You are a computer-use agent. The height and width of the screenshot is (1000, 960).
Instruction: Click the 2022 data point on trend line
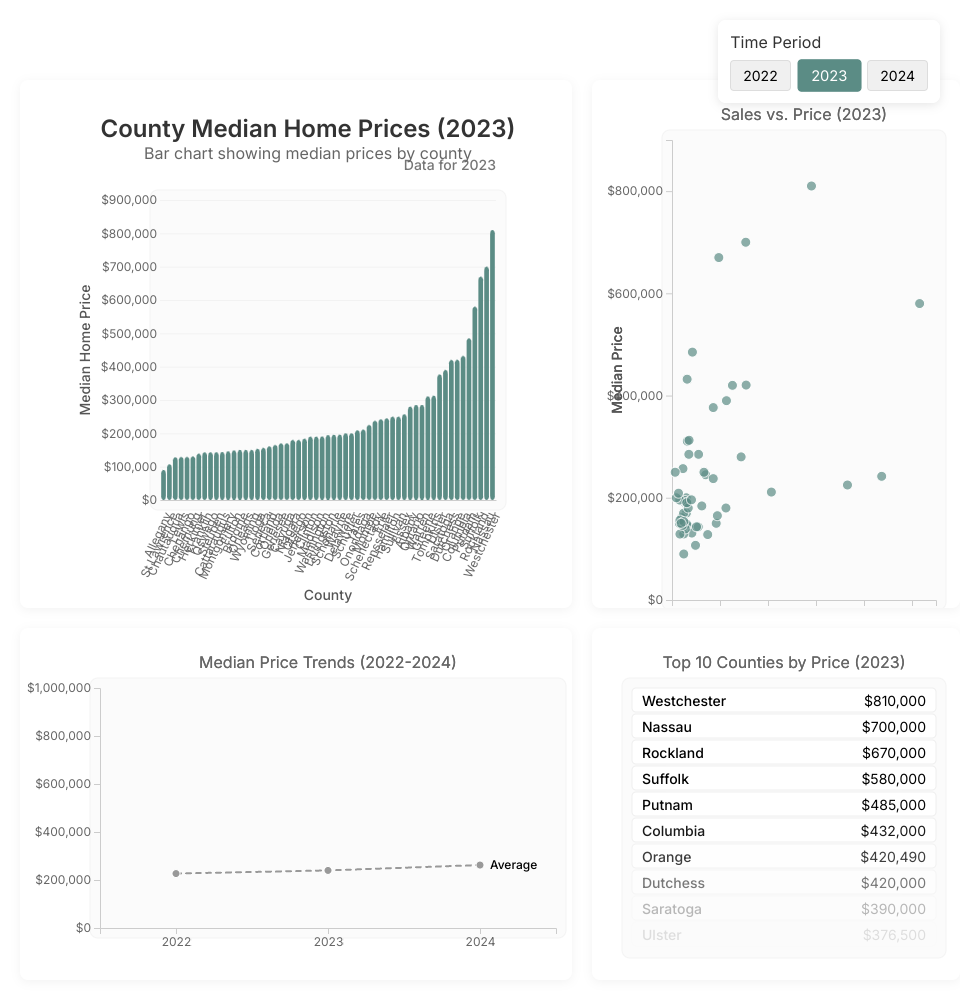click(x=176, y=874)
